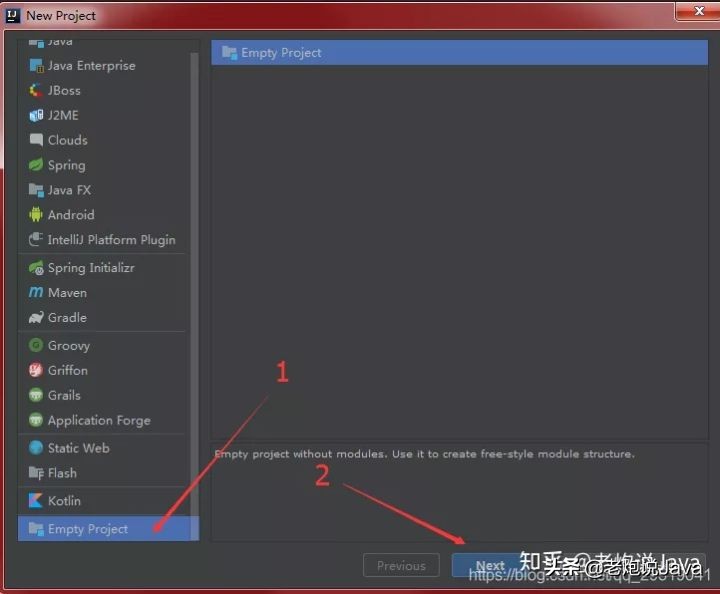Click the Static Web globe icon

[36, 448]
